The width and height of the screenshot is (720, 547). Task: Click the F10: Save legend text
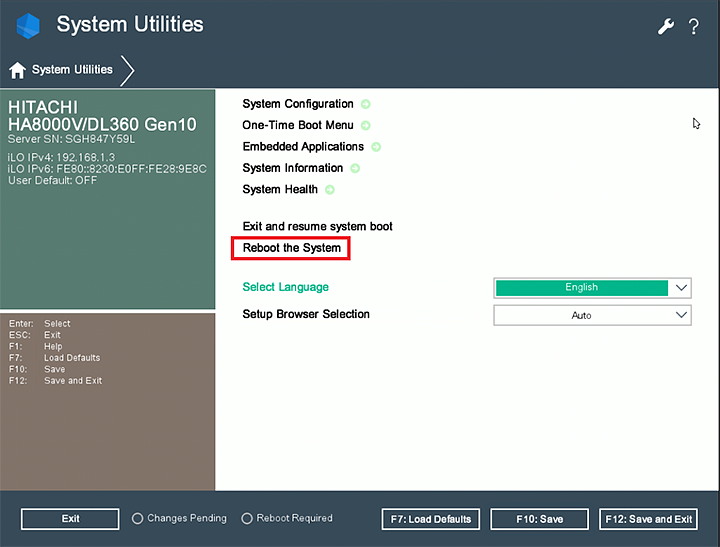click(x=37, y=369)
